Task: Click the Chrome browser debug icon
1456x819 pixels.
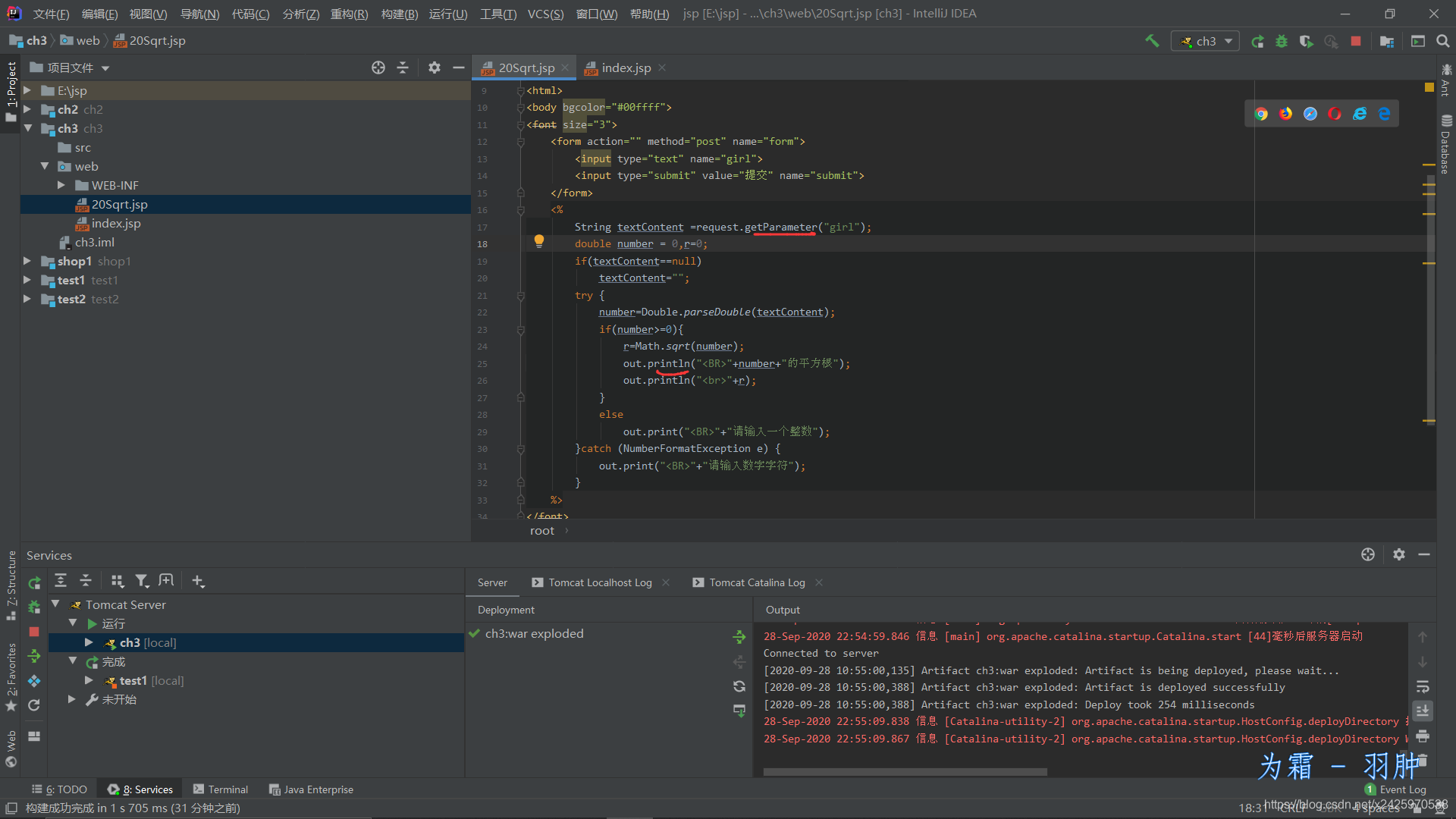Action: pos(1262,113)
